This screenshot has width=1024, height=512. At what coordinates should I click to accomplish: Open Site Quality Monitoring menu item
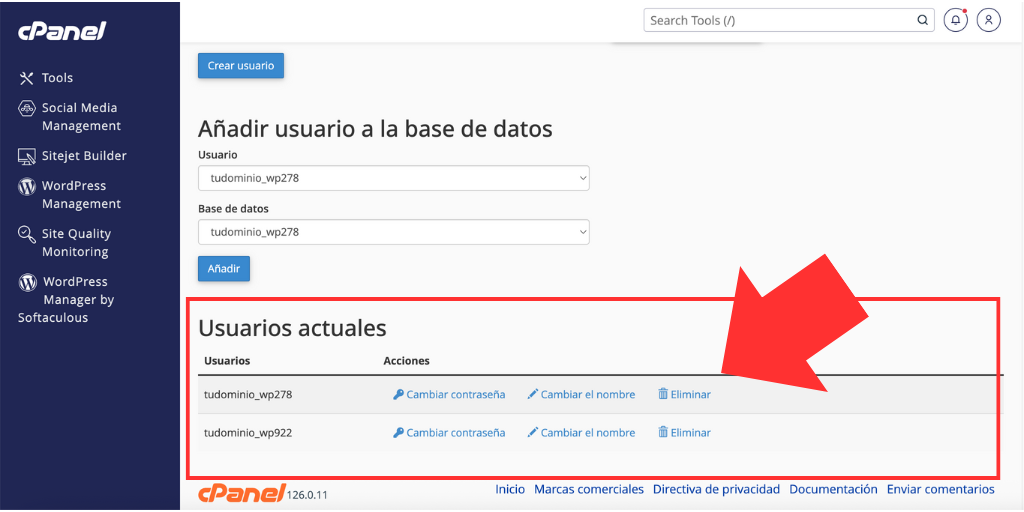pyautogui.click(x=76, y=243)
